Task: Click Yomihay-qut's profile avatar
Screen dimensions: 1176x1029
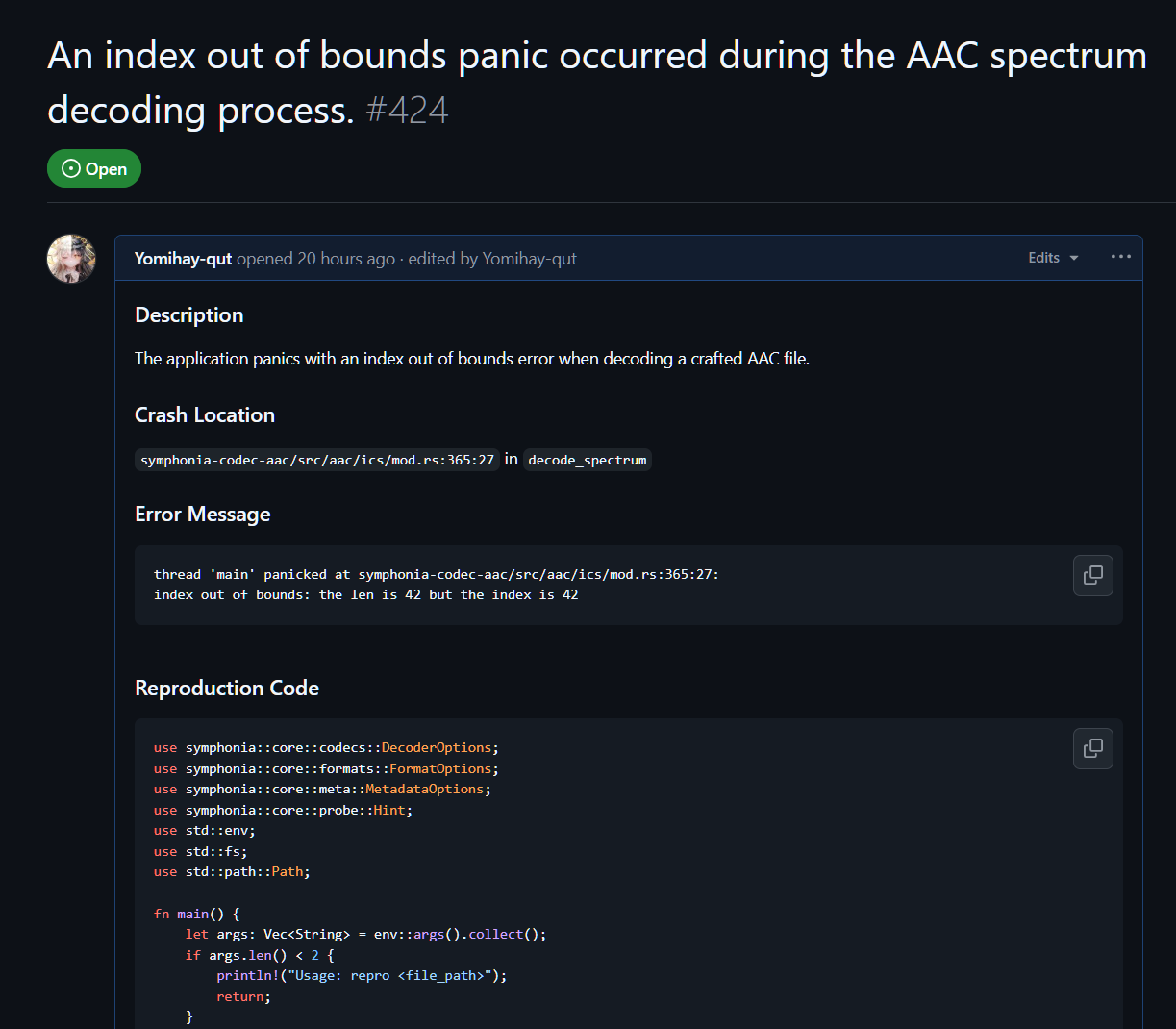Action: pyautogui.click(x=71, y=259)
